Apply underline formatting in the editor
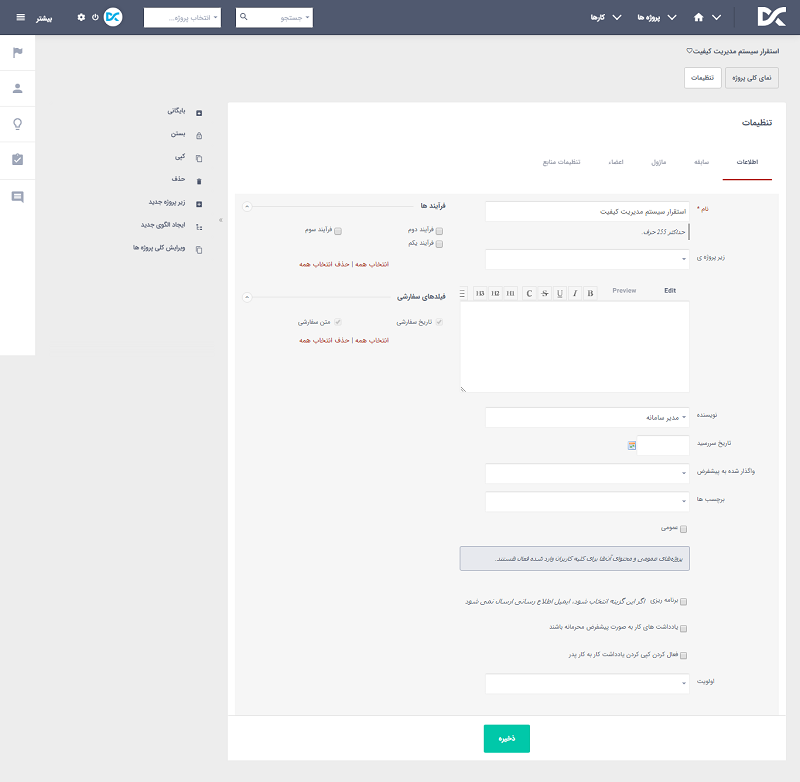The image size is (800, 782). (x=560, y=293)
